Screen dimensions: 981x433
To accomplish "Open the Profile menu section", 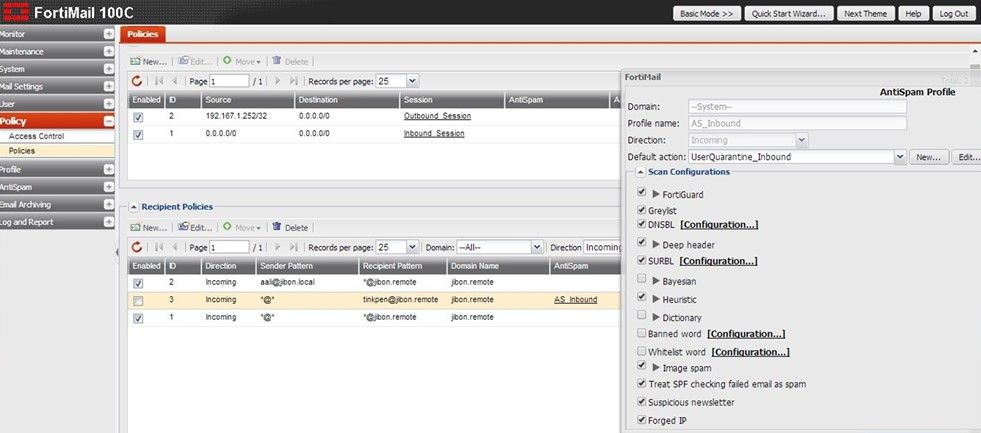I will point(57,170).
